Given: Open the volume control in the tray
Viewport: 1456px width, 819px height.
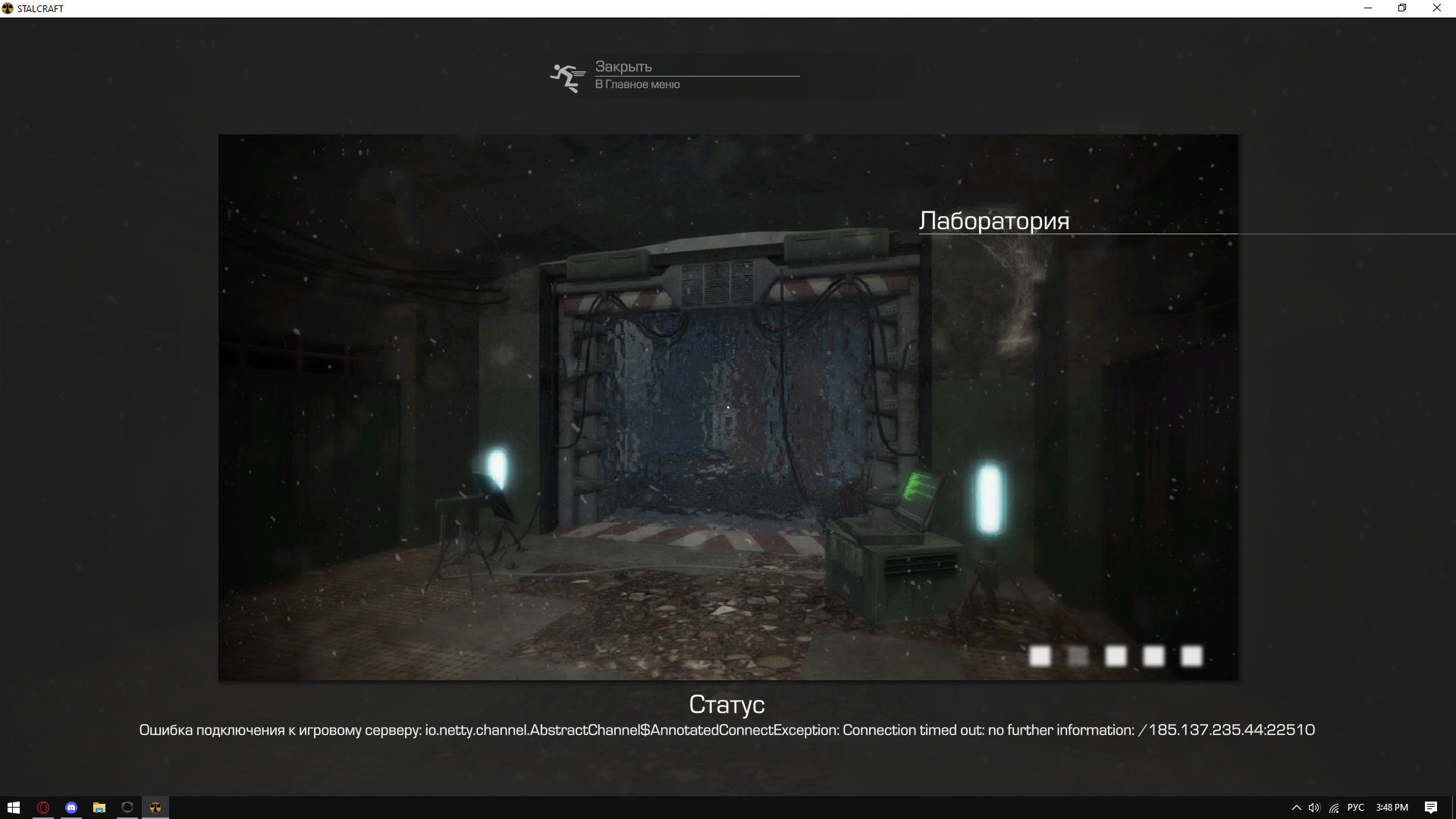Looking at the screenshot, I should [x=1314, y=808].
